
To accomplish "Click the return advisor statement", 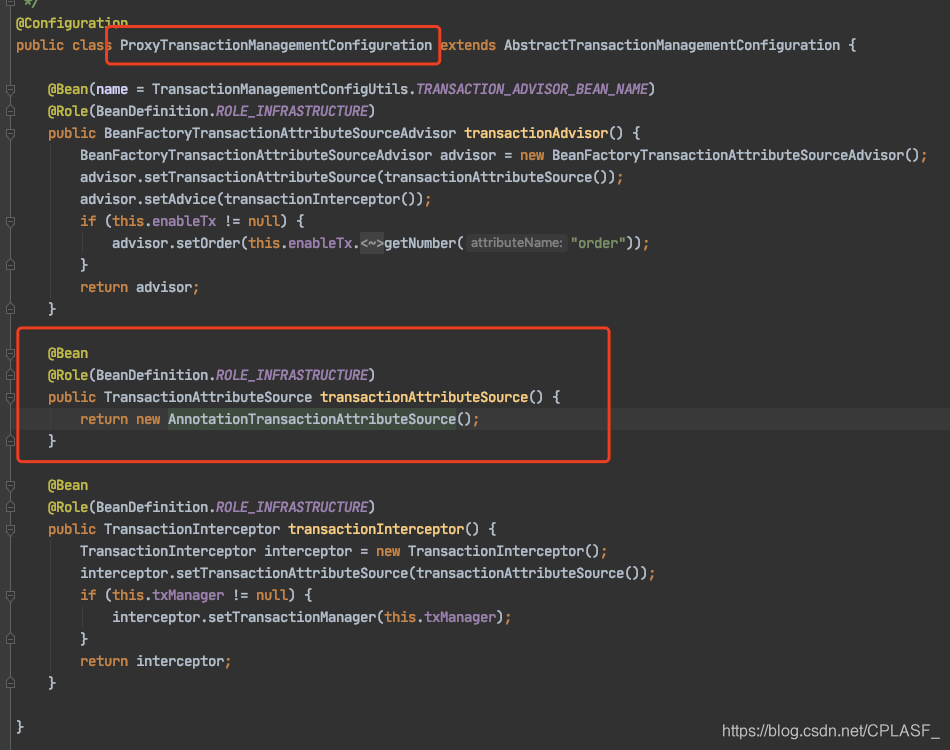I will [x=139, y=287].
